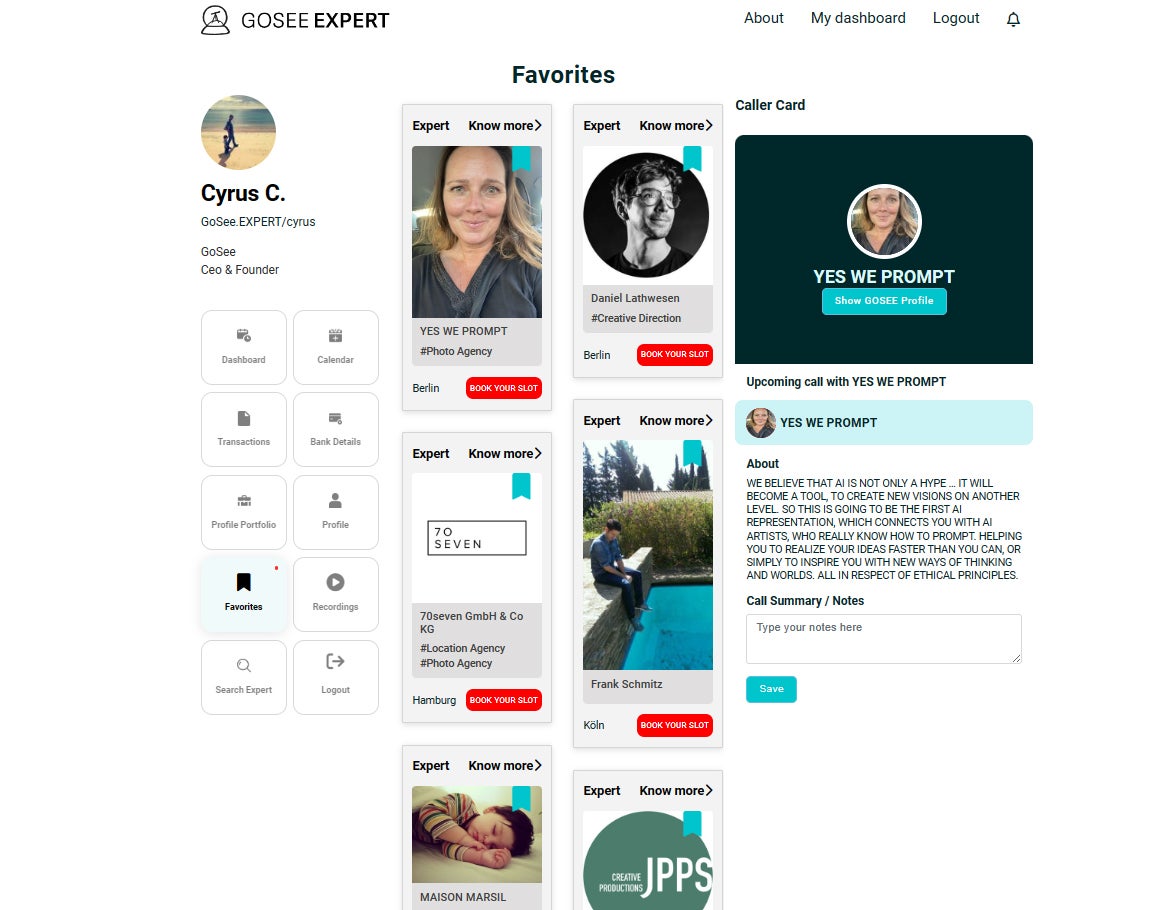Open the Dashboard tile in sidebar
The height and width of the screenshot is (910, 1150).
[243, 347]
